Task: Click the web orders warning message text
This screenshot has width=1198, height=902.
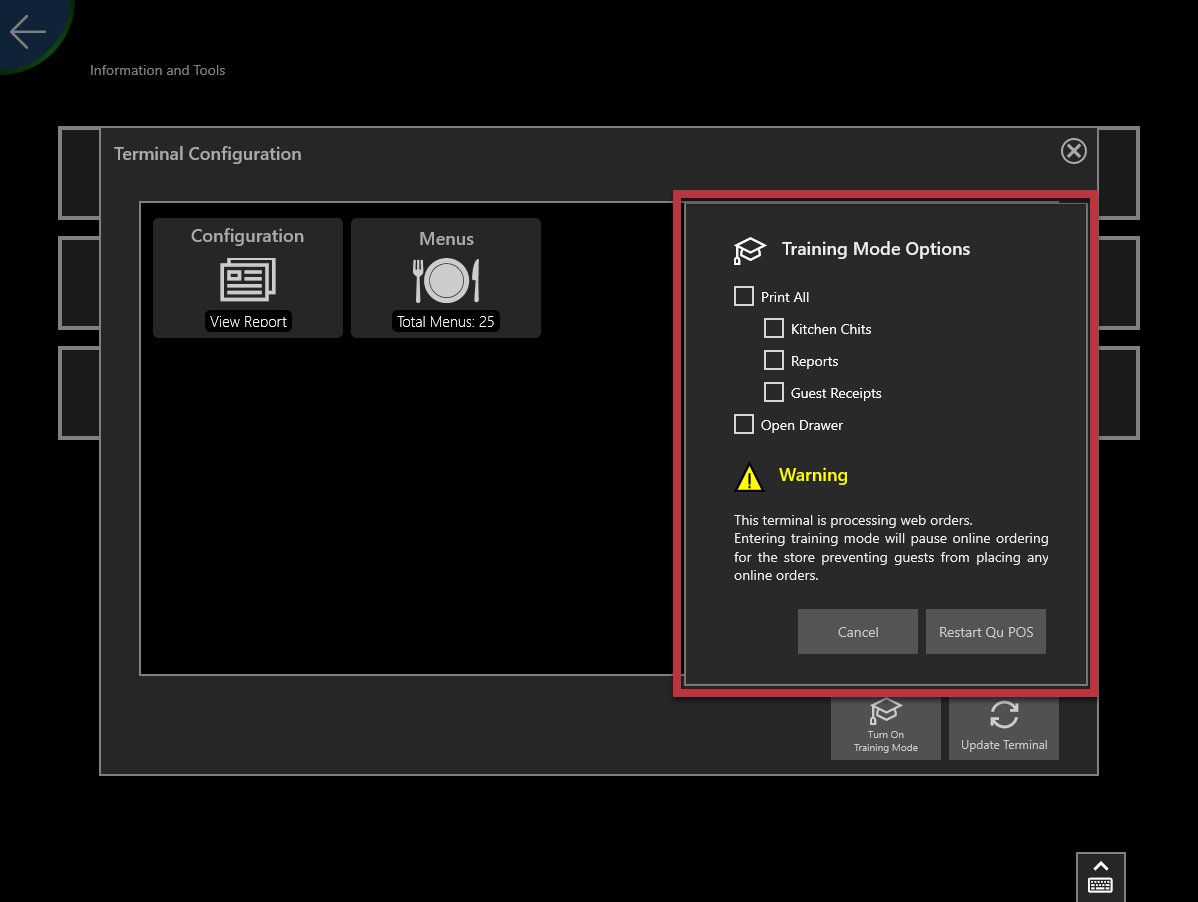Action: coord(891,548)
